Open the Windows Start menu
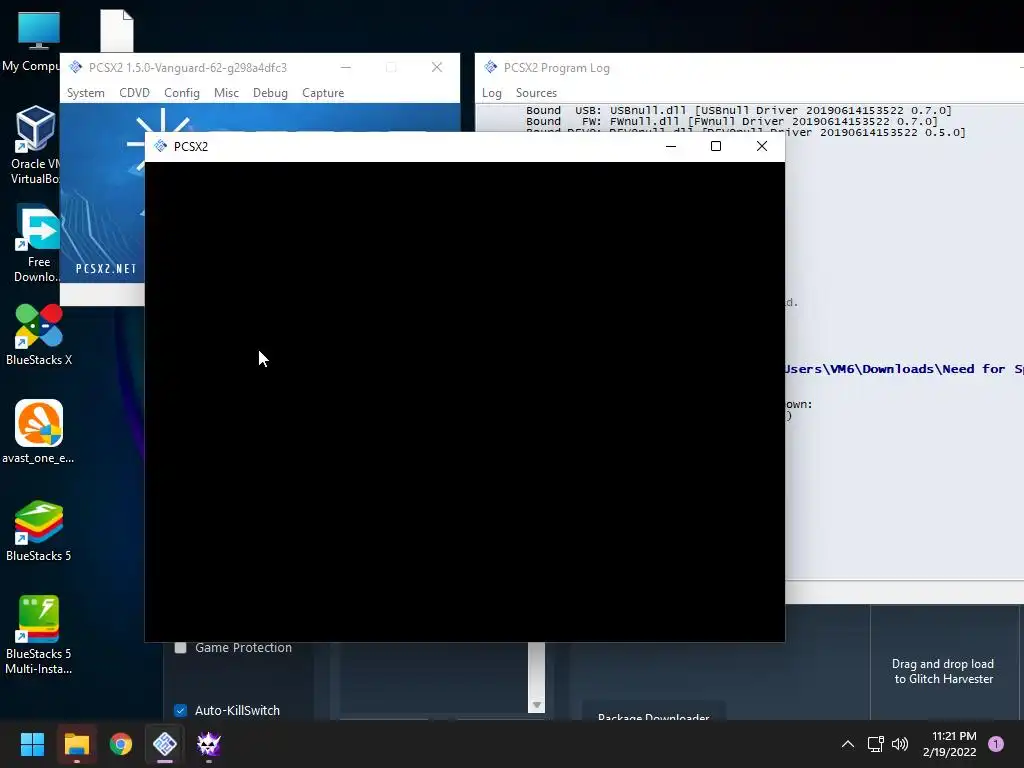 coord(32,744)
